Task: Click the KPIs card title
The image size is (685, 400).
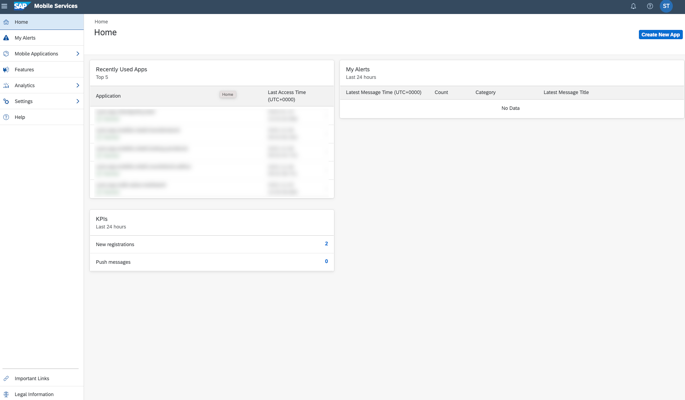Action: point(101,219)
